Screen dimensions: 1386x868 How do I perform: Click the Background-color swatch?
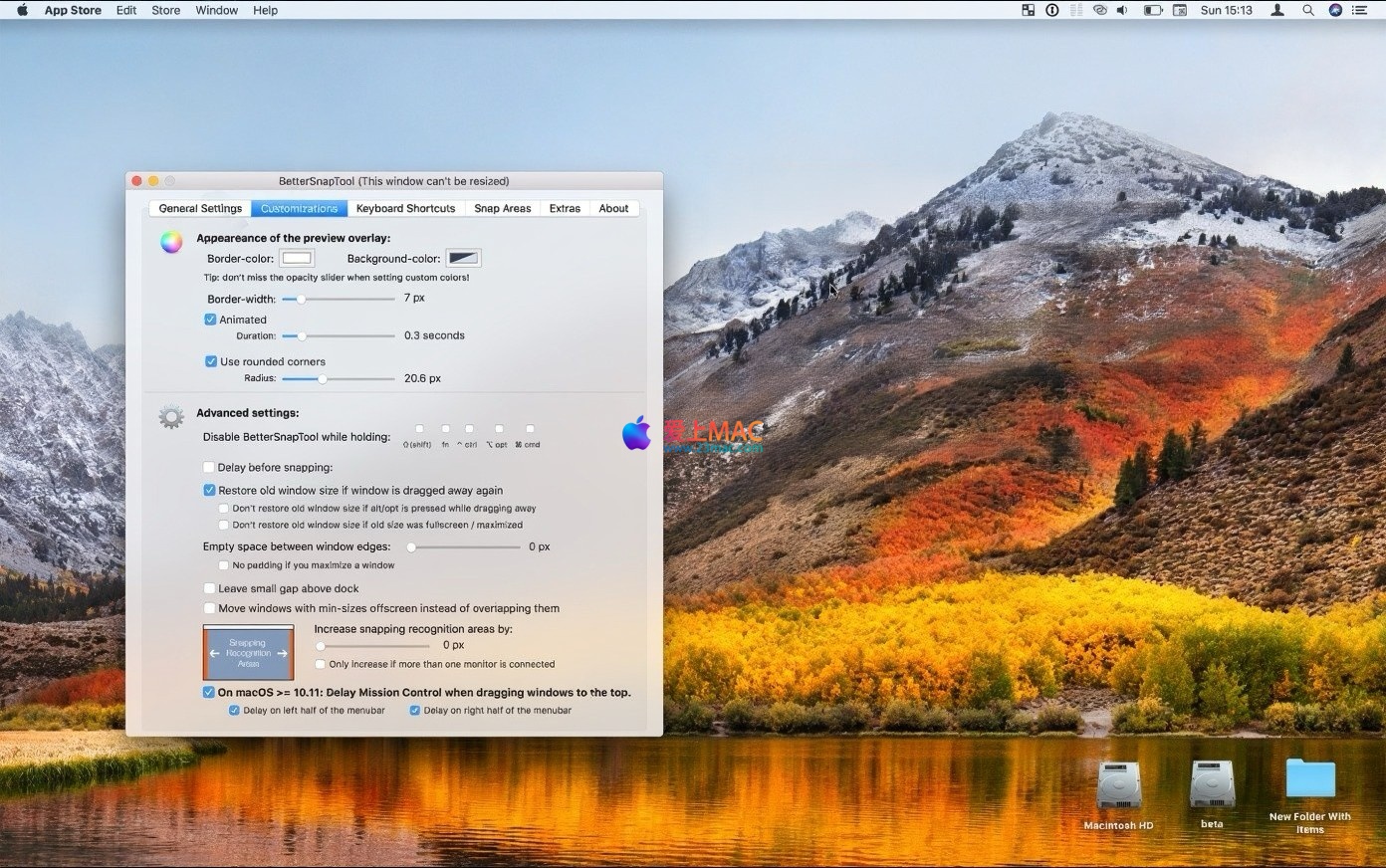tap(463, 258)
